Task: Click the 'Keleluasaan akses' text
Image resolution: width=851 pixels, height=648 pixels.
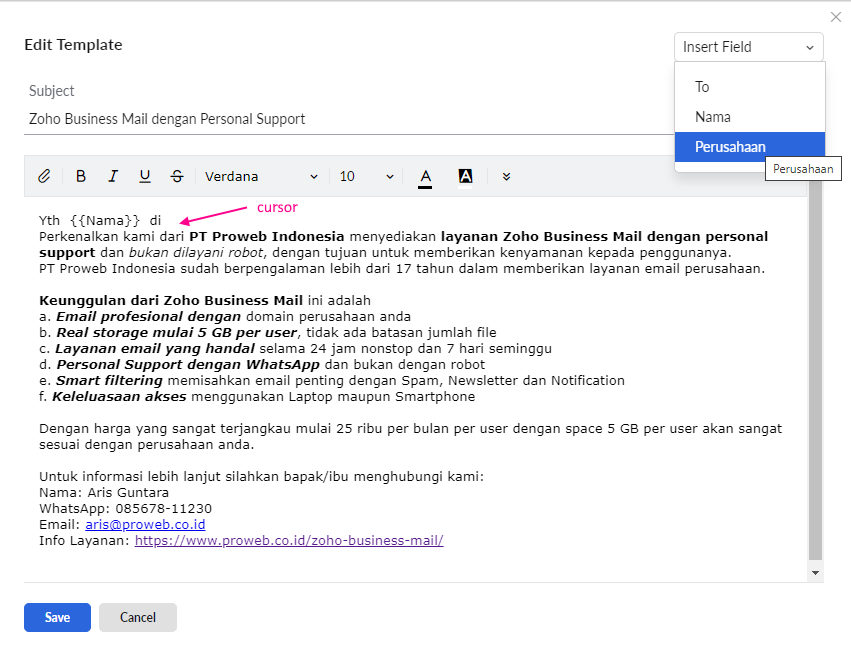Action: 119,397
